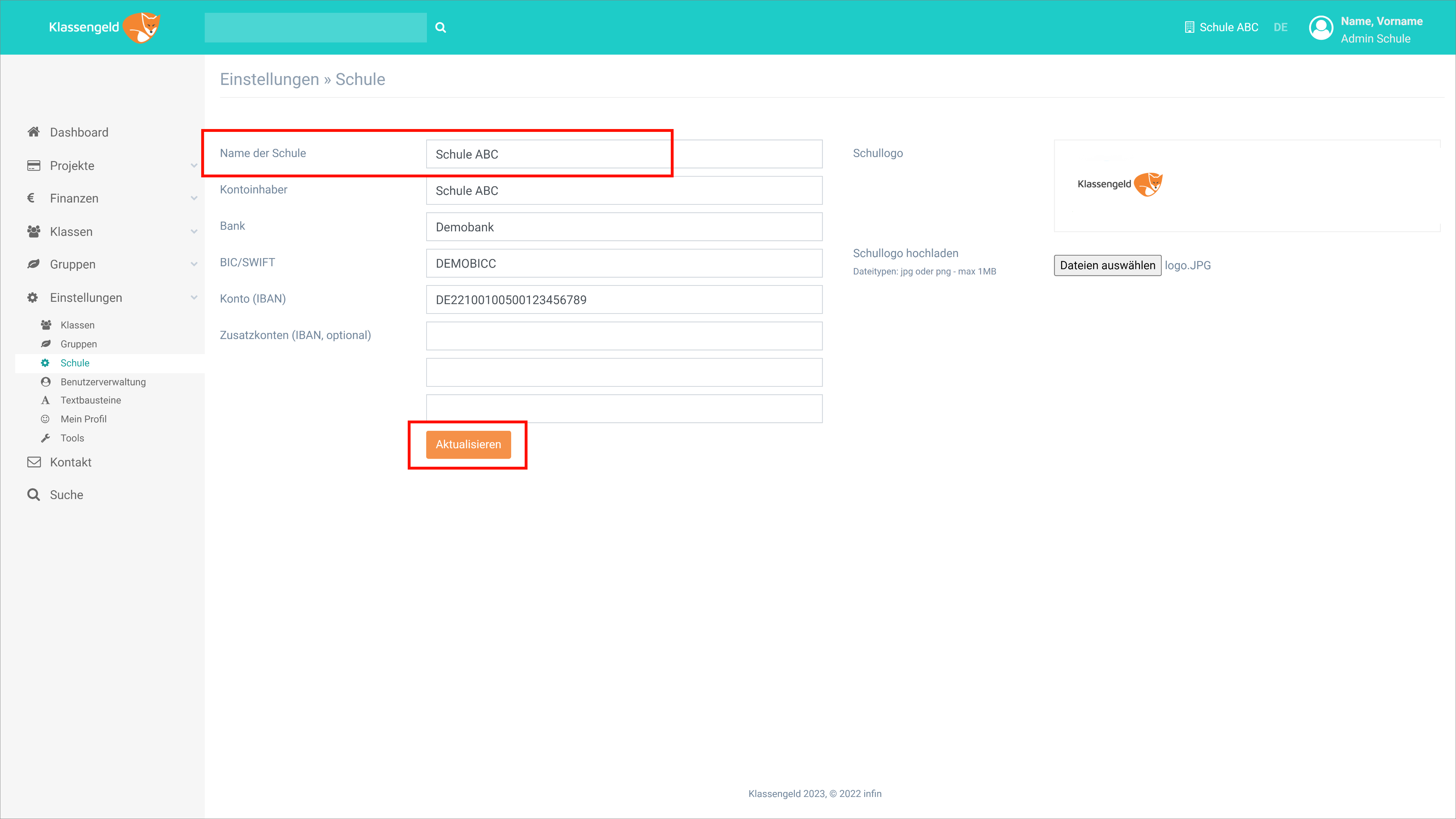Select Mein Profil in settings submenu
1456x819 pixels.
click(84, 419)
